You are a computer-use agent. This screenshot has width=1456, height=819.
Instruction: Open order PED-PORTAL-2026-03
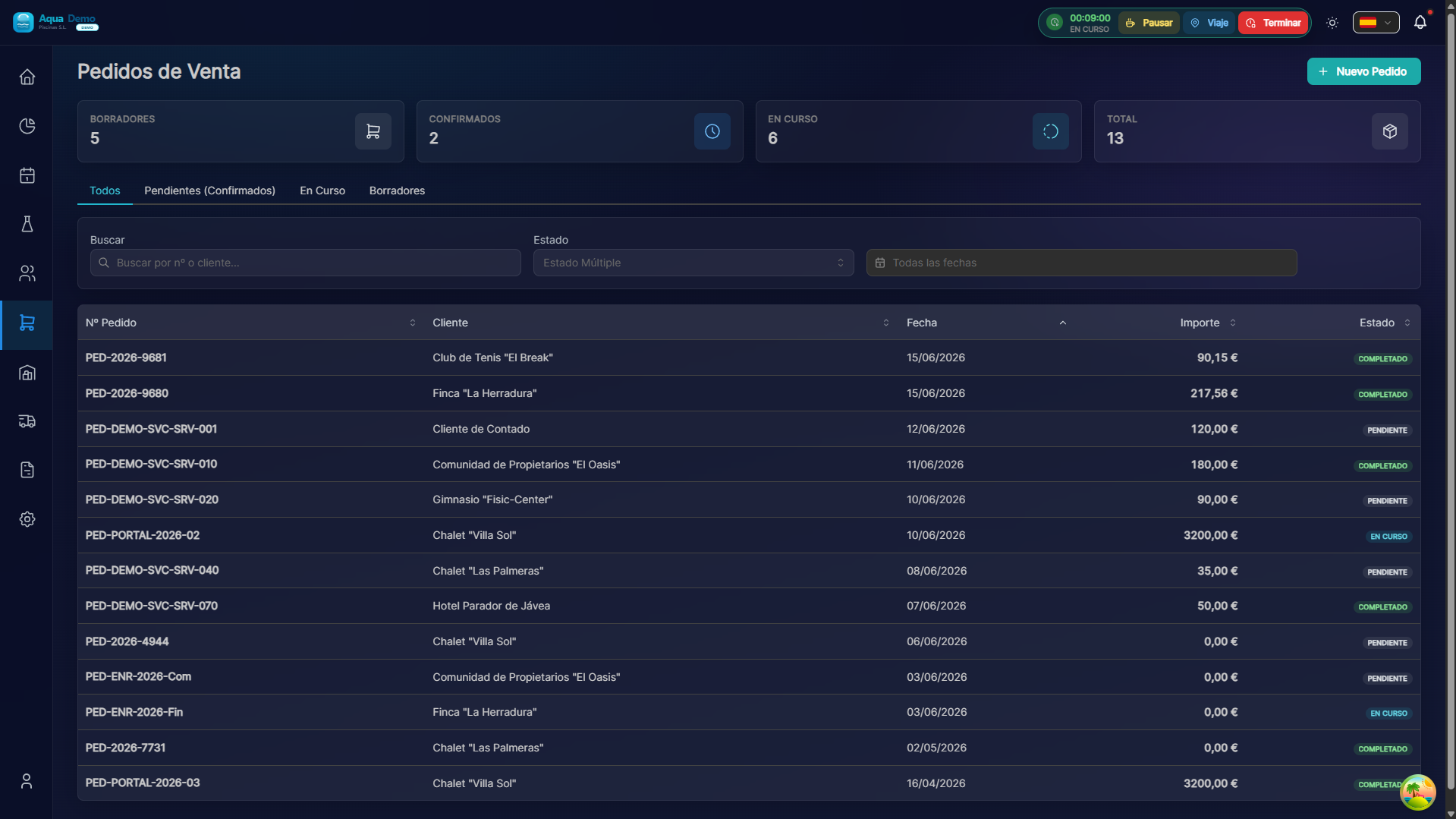tap(142, 783)
